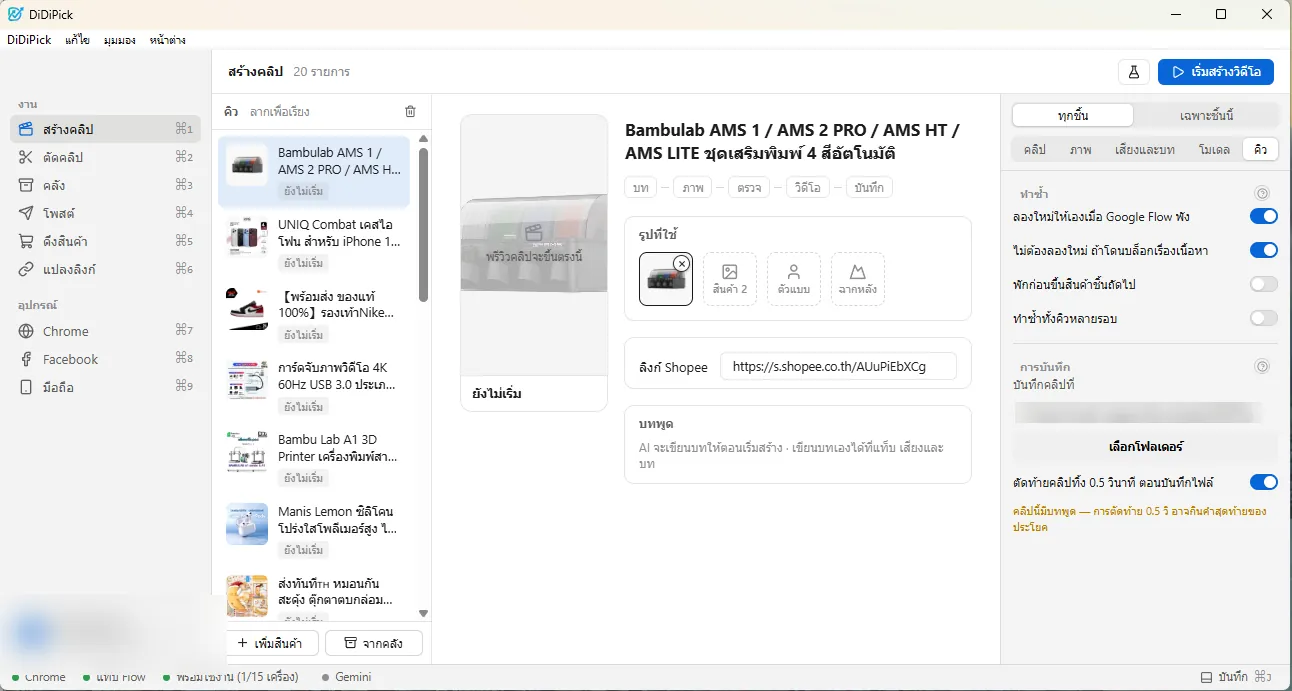Screen dimensions: 1292x691
Task: Toggle ไม่ต้องลองใหม่ ถ้าโดนบล็อกเรื่องเนื้อหา
Action: click(x=1264, y=250)
